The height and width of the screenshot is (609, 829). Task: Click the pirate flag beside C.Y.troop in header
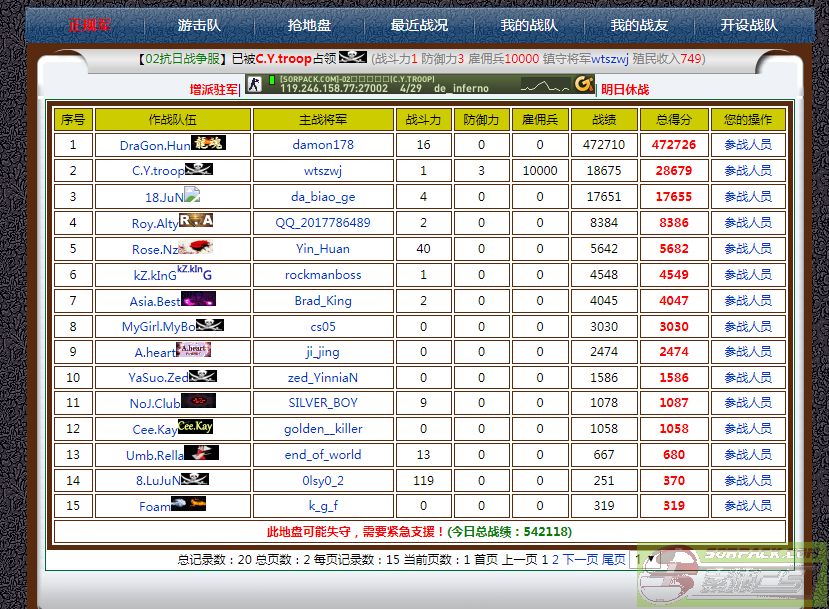[353, 58]
